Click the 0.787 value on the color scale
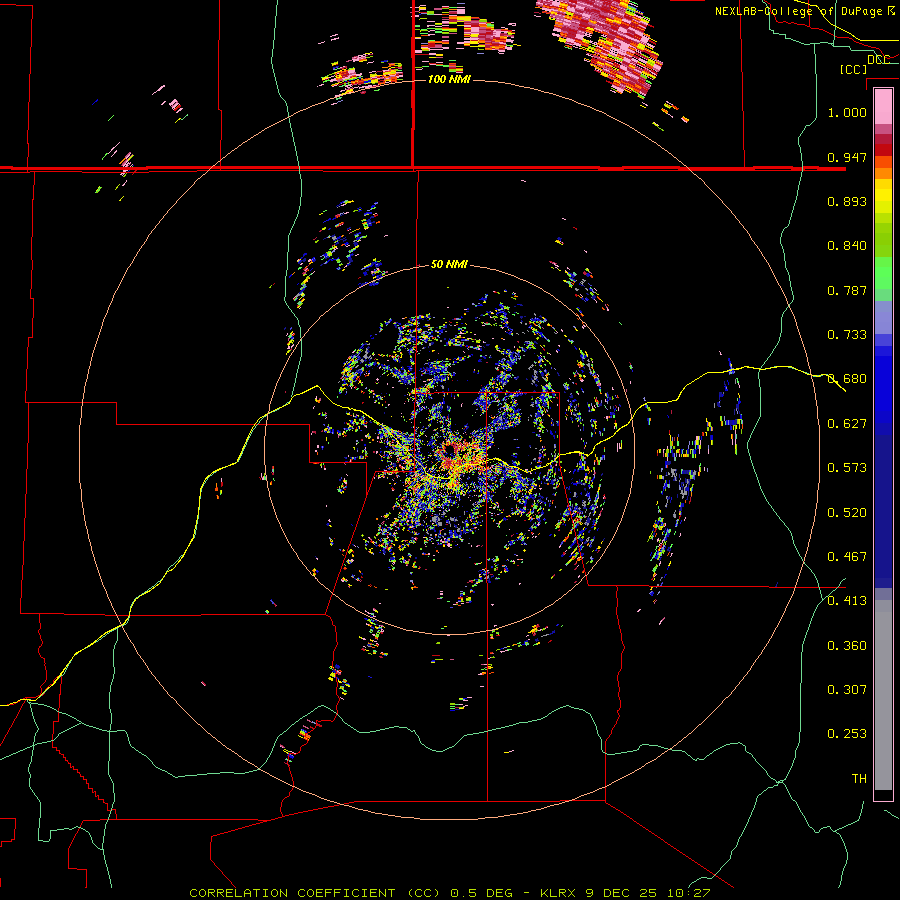Viewport: 900px width, 900px height. click(x=847, y=290)
